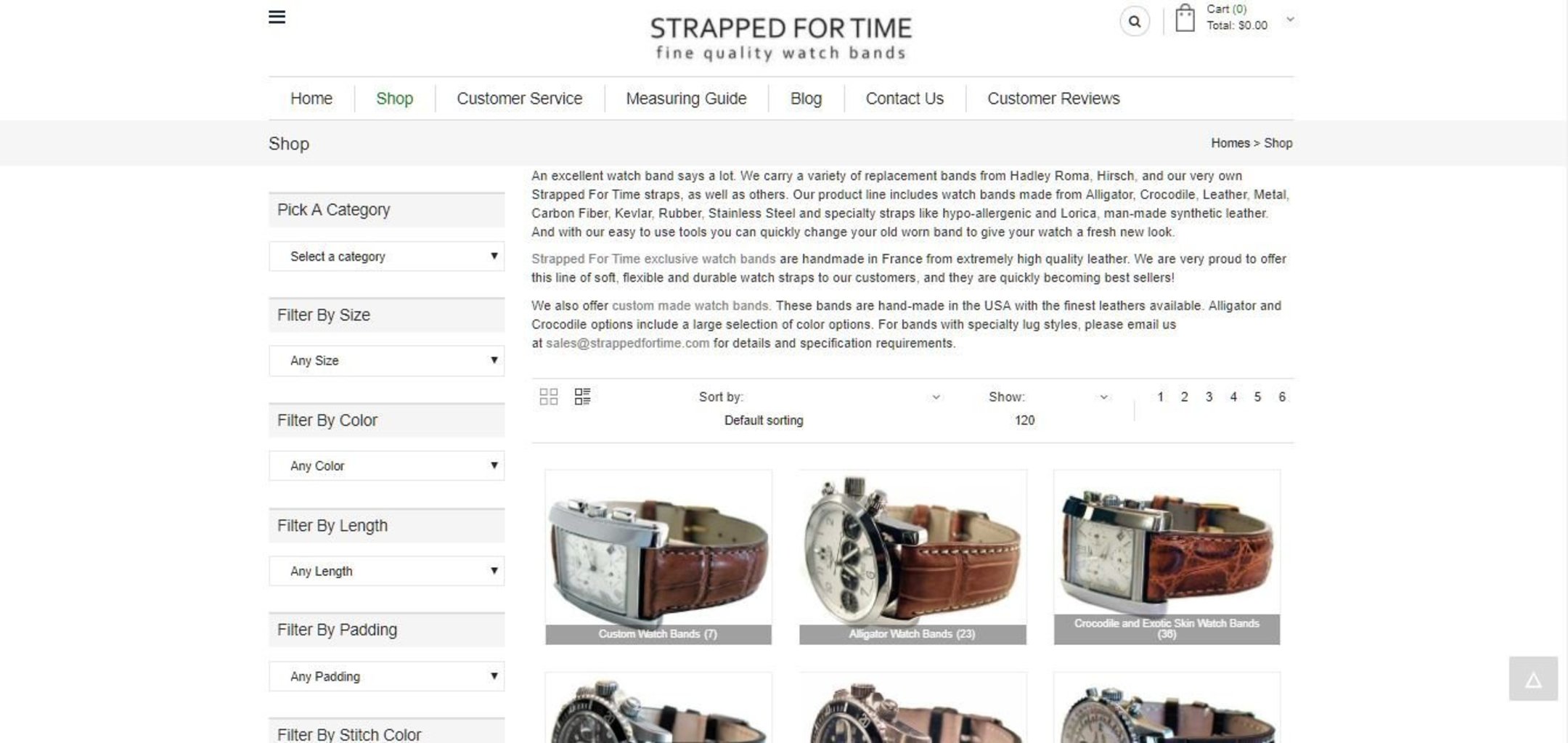
Task: Open Custom Watch Bands category thumbnail
Action: tap(658, 557)
